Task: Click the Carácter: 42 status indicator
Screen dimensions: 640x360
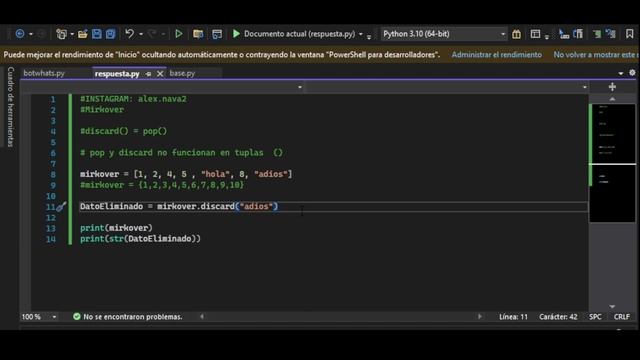Action: point(558,317)
